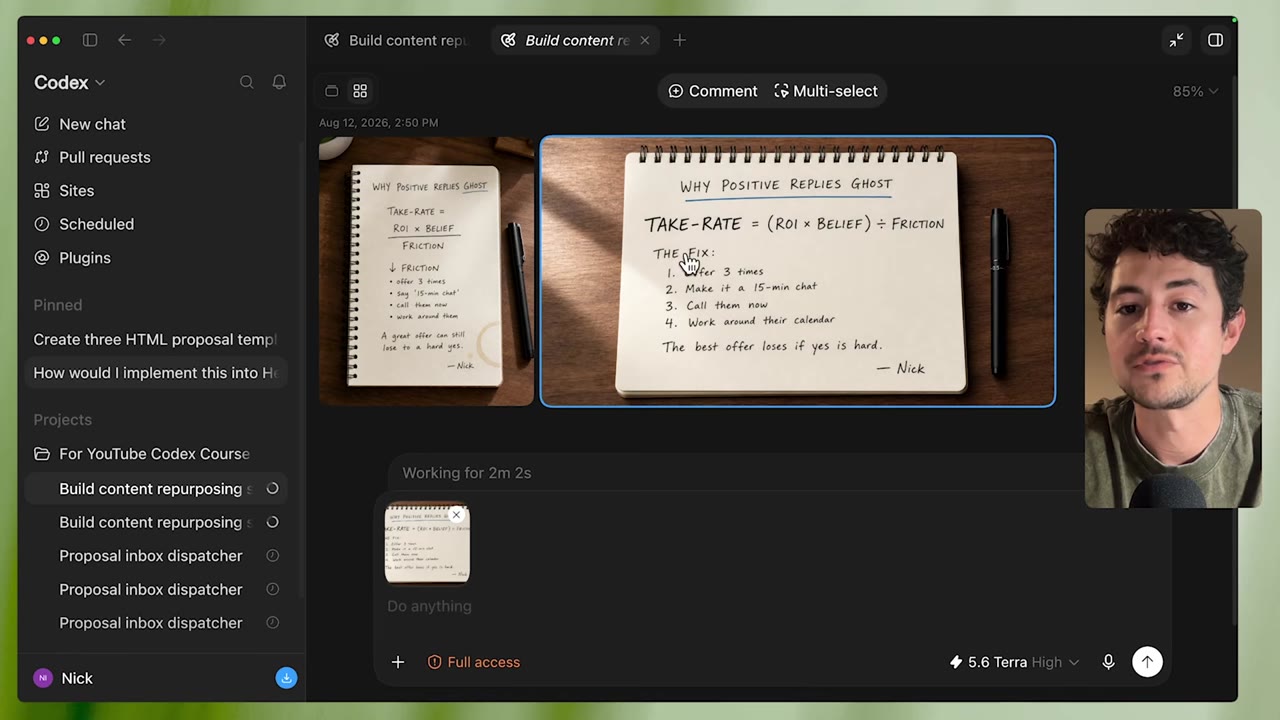Image resolution: width=1280 pixels, height=720 pixels.
Task: Click the blue download update icon
Action: coord(286,678)
